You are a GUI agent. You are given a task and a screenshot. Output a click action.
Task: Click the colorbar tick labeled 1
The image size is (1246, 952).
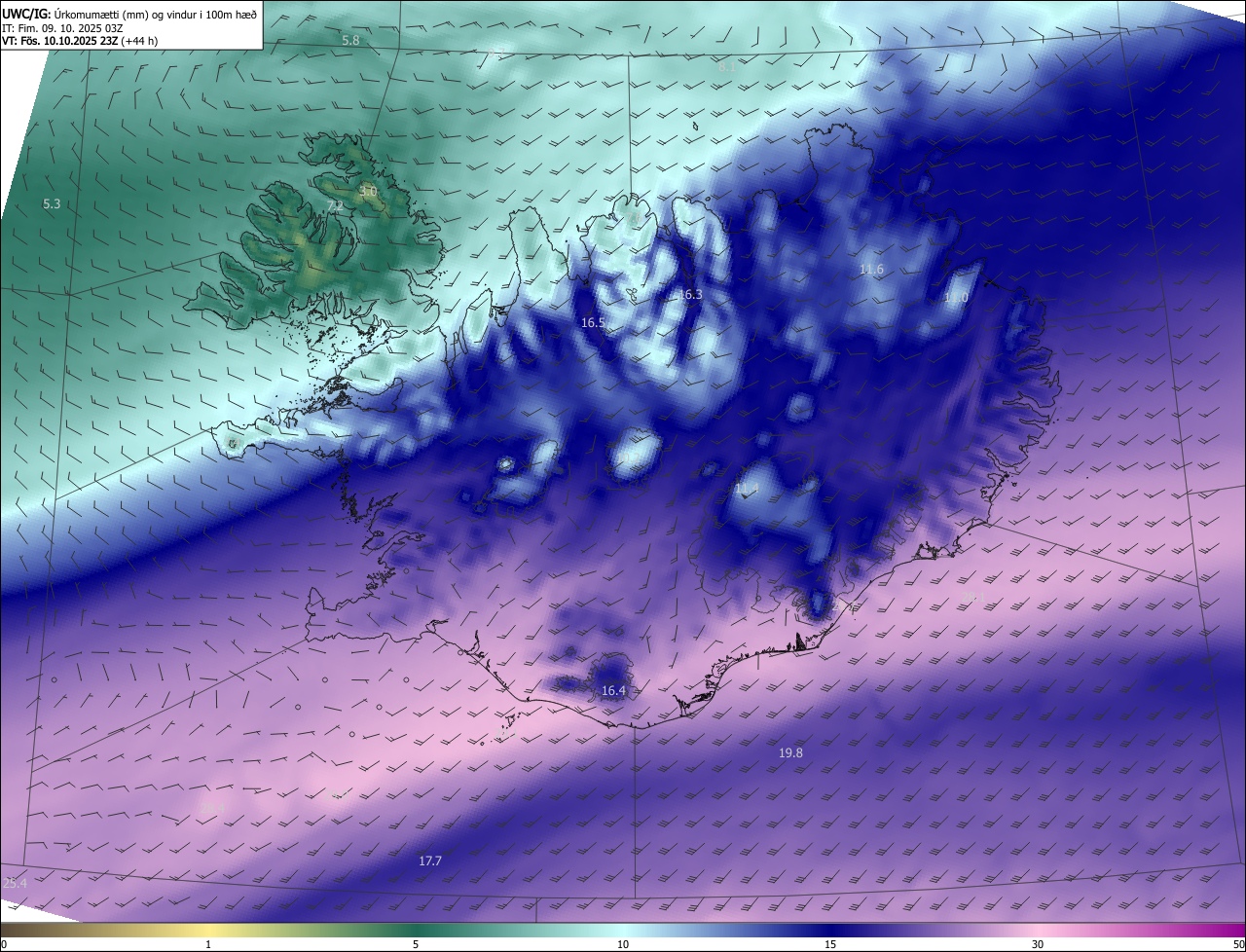[208, 944]
